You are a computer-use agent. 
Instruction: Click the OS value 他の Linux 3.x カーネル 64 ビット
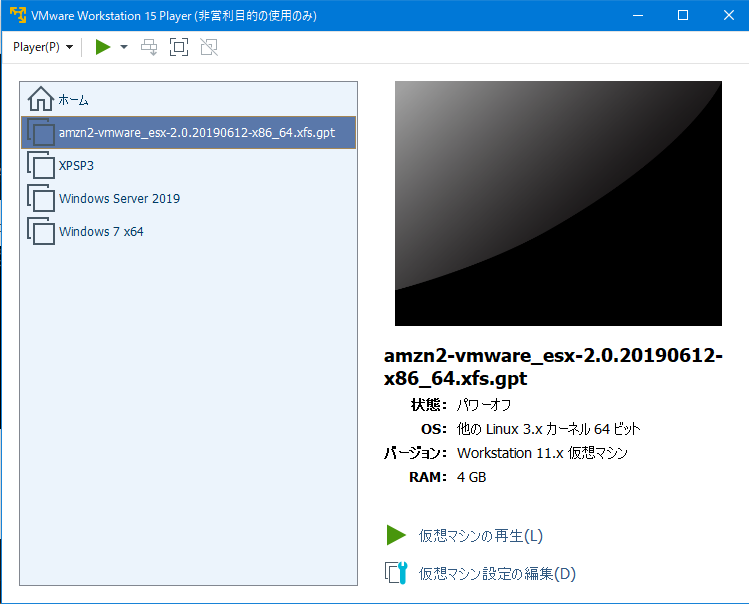coord(548,429)
